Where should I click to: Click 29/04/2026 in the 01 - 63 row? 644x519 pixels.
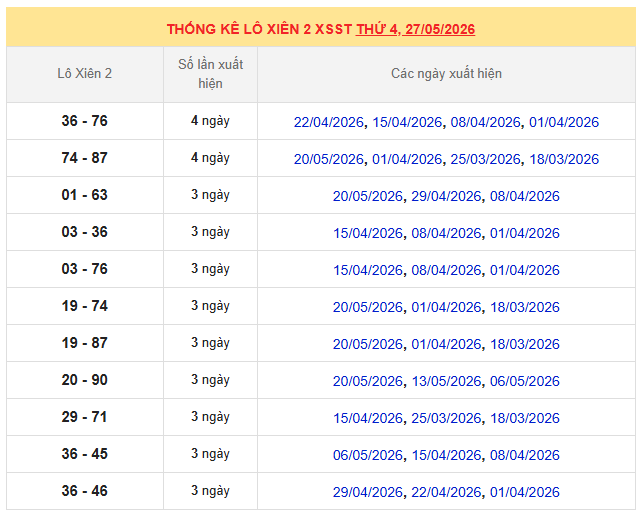446,196
